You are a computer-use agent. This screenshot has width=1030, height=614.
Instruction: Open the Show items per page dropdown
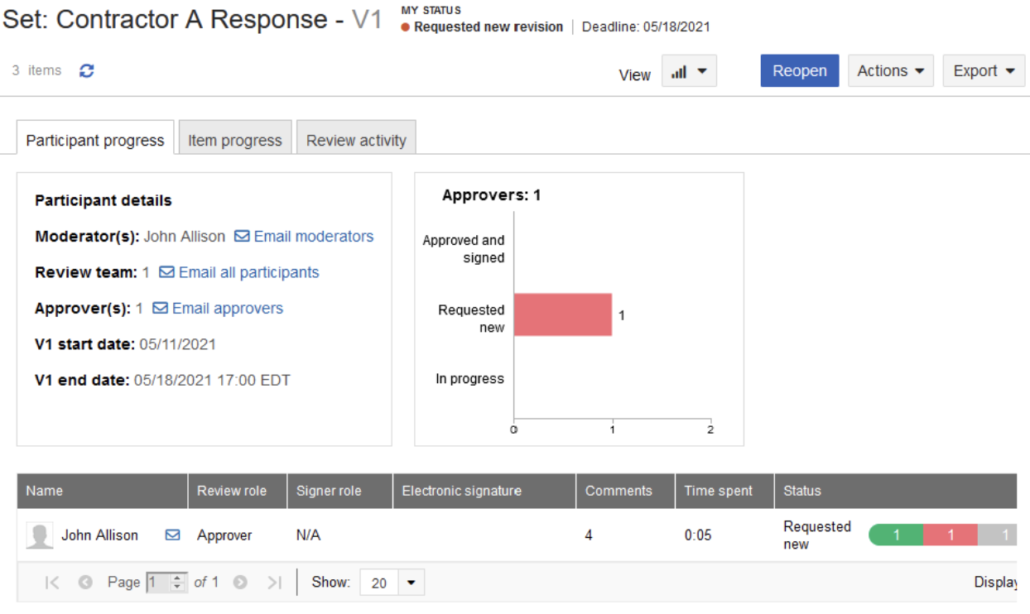[391, 581]
